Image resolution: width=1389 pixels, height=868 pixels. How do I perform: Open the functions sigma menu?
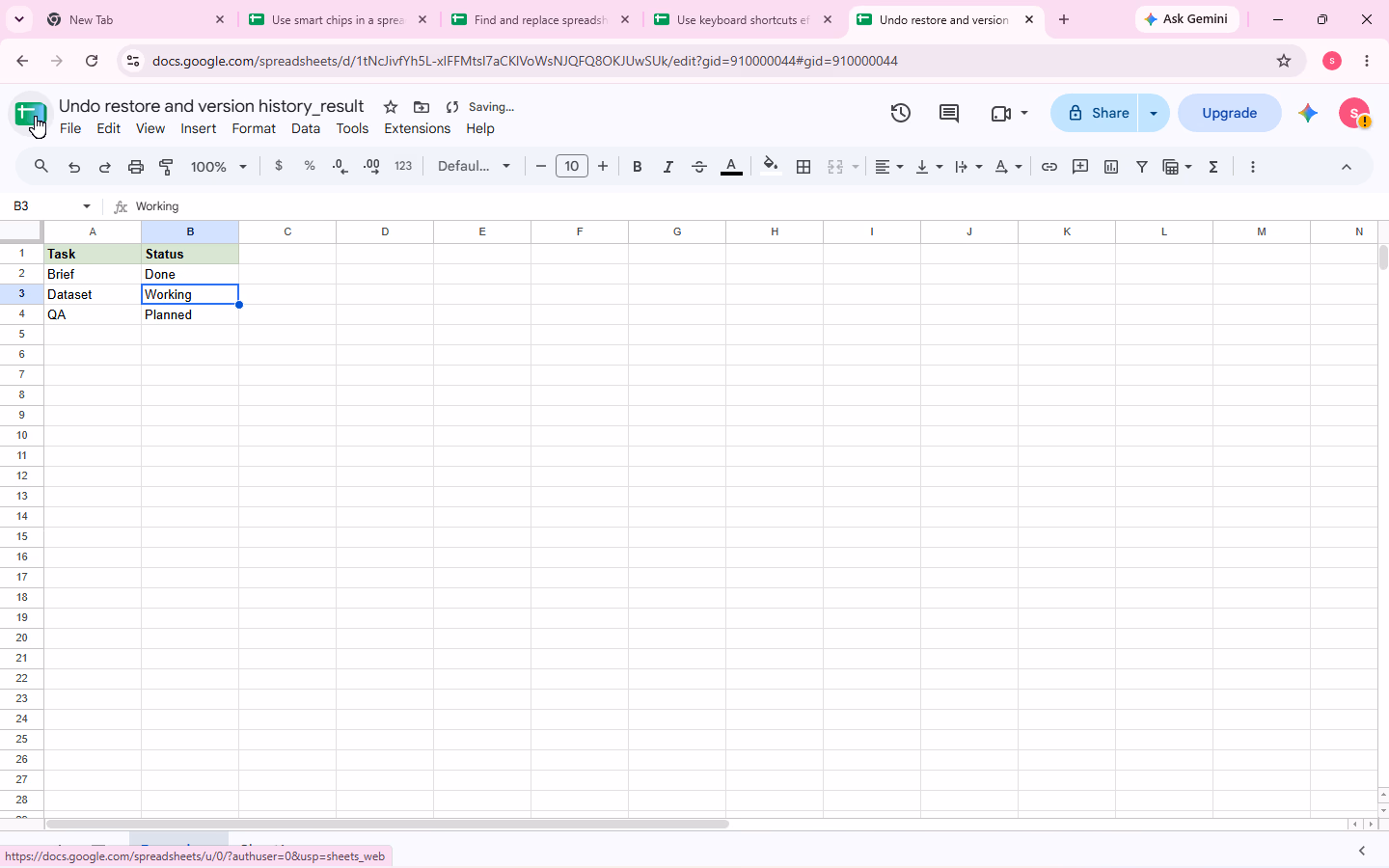1213,167
